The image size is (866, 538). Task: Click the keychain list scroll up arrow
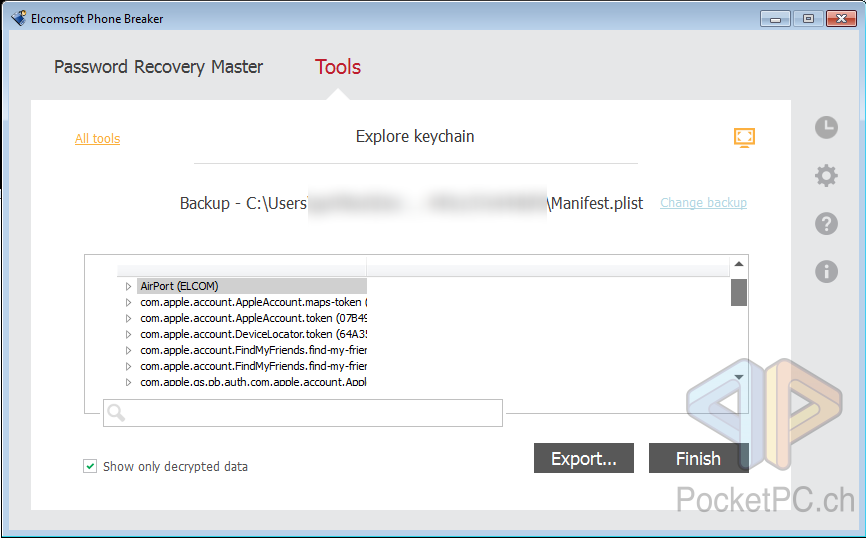tap(738, 264)
